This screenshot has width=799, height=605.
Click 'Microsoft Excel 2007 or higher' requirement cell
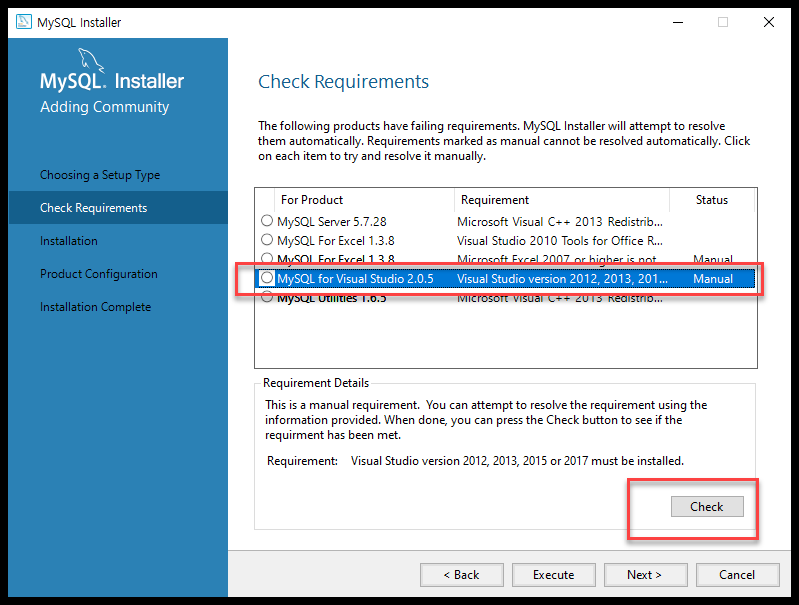(556, 259)
